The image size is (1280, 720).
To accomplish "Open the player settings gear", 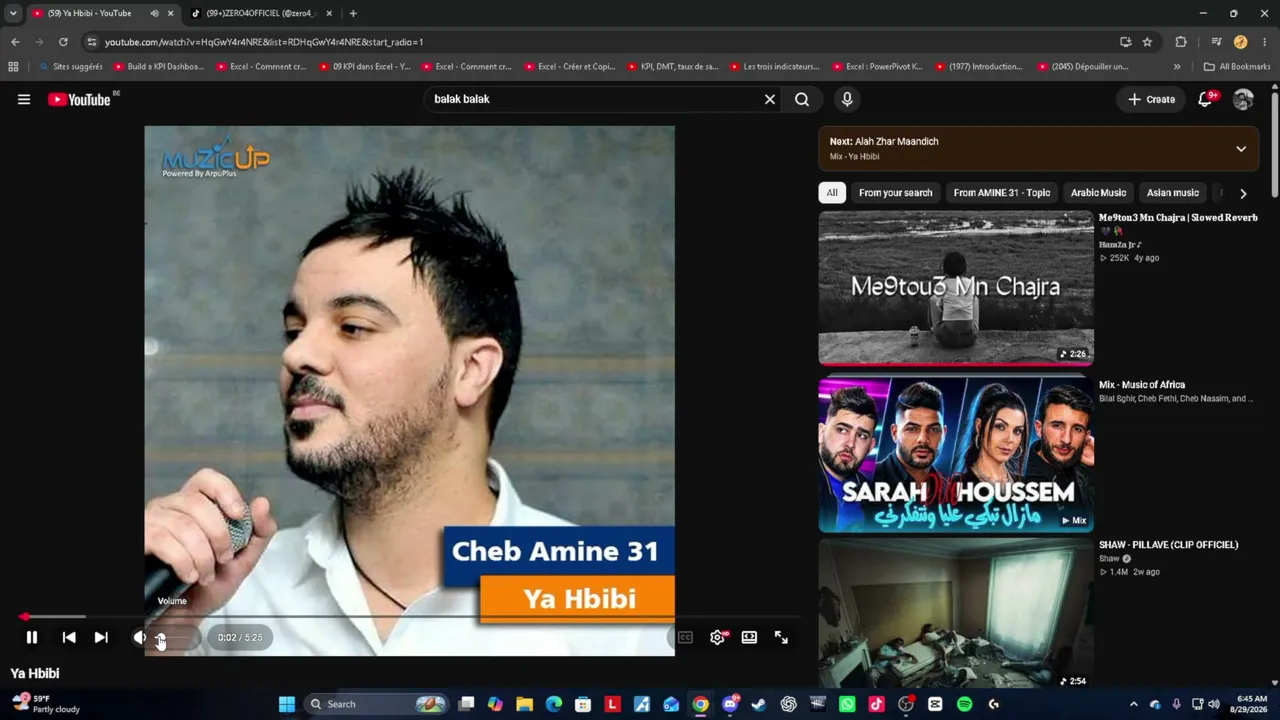I will coord(717,637).
